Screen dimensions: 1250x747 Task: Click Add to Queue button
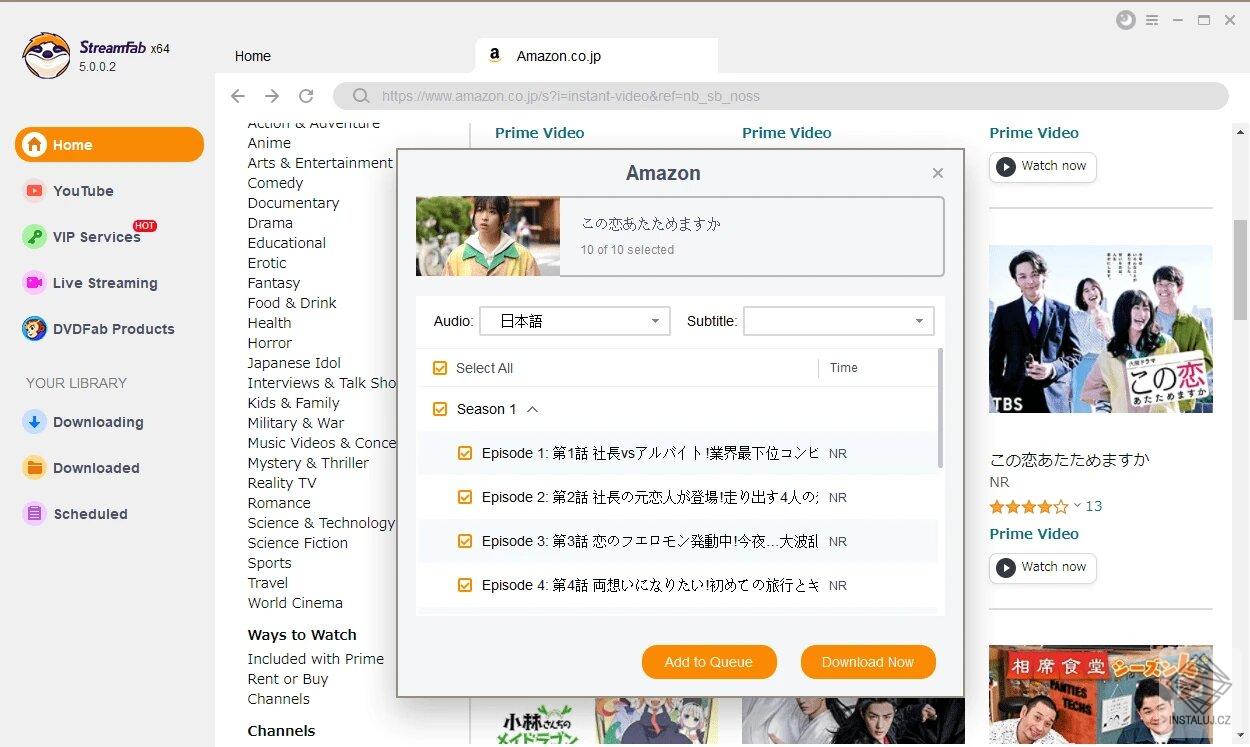(x=708, y=662)
